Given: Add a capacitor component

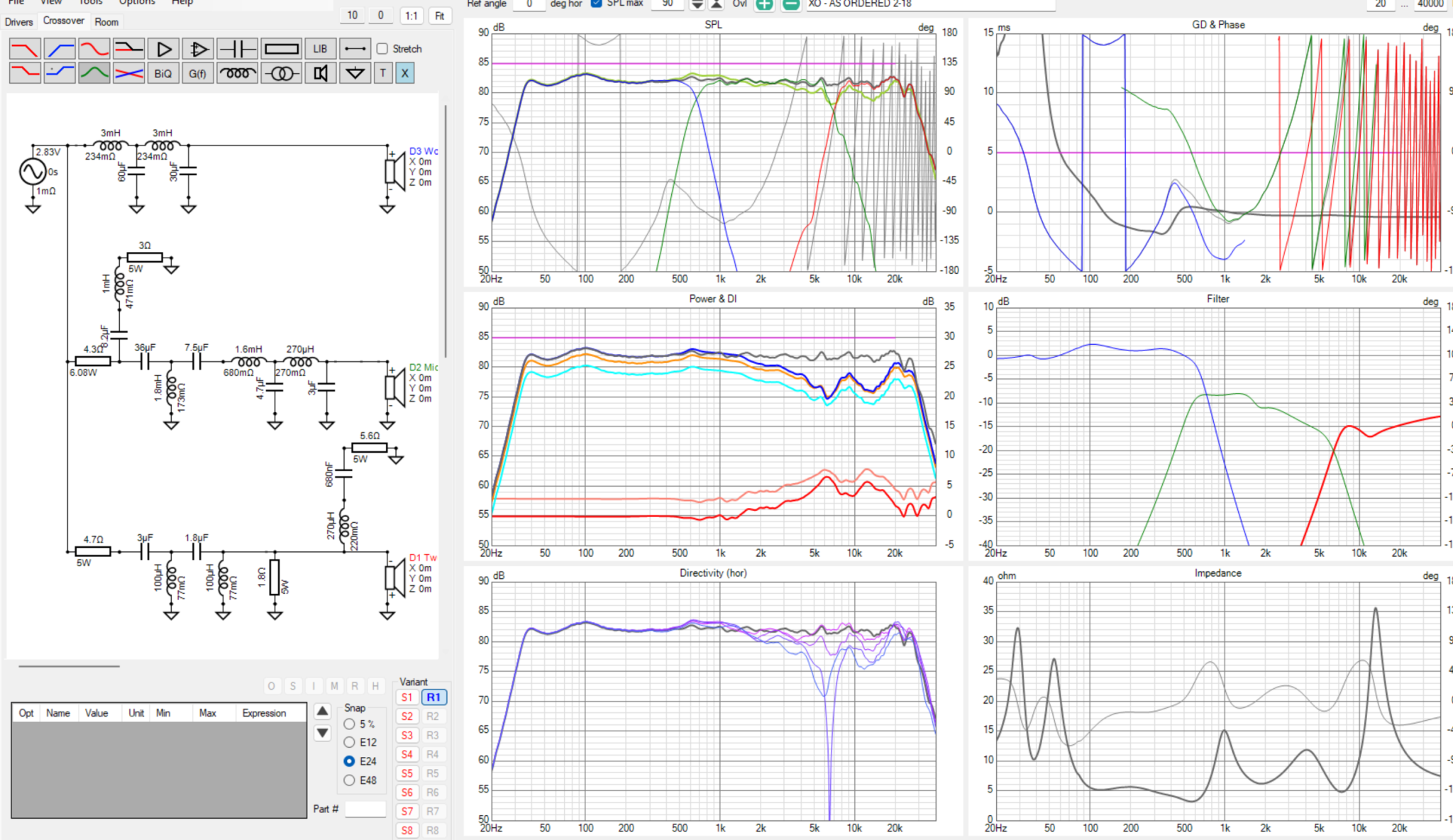Looking at the screenshot, I should (237, 49).
